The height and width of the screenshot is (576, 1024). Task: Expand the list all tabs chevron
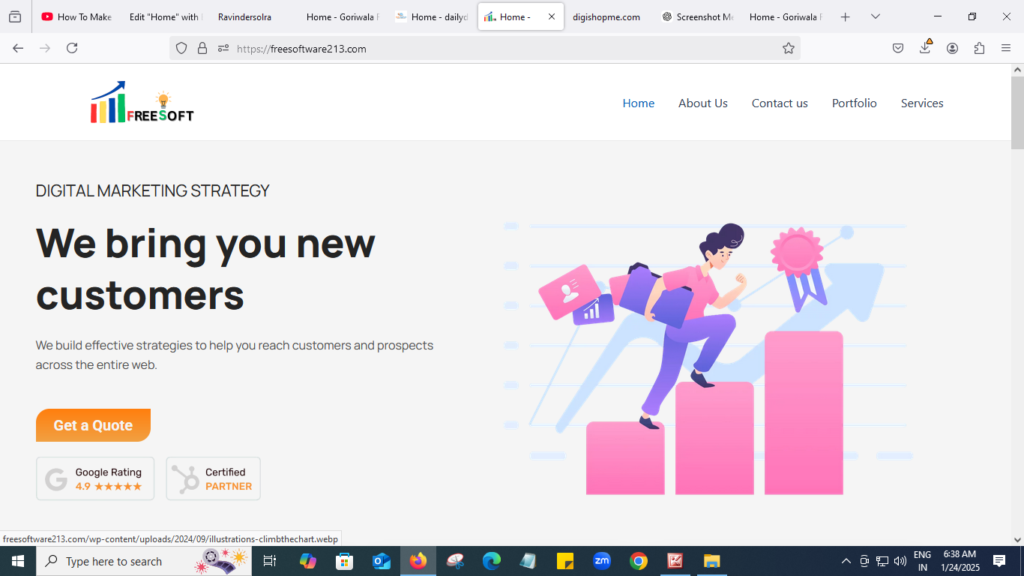point(875,17)
